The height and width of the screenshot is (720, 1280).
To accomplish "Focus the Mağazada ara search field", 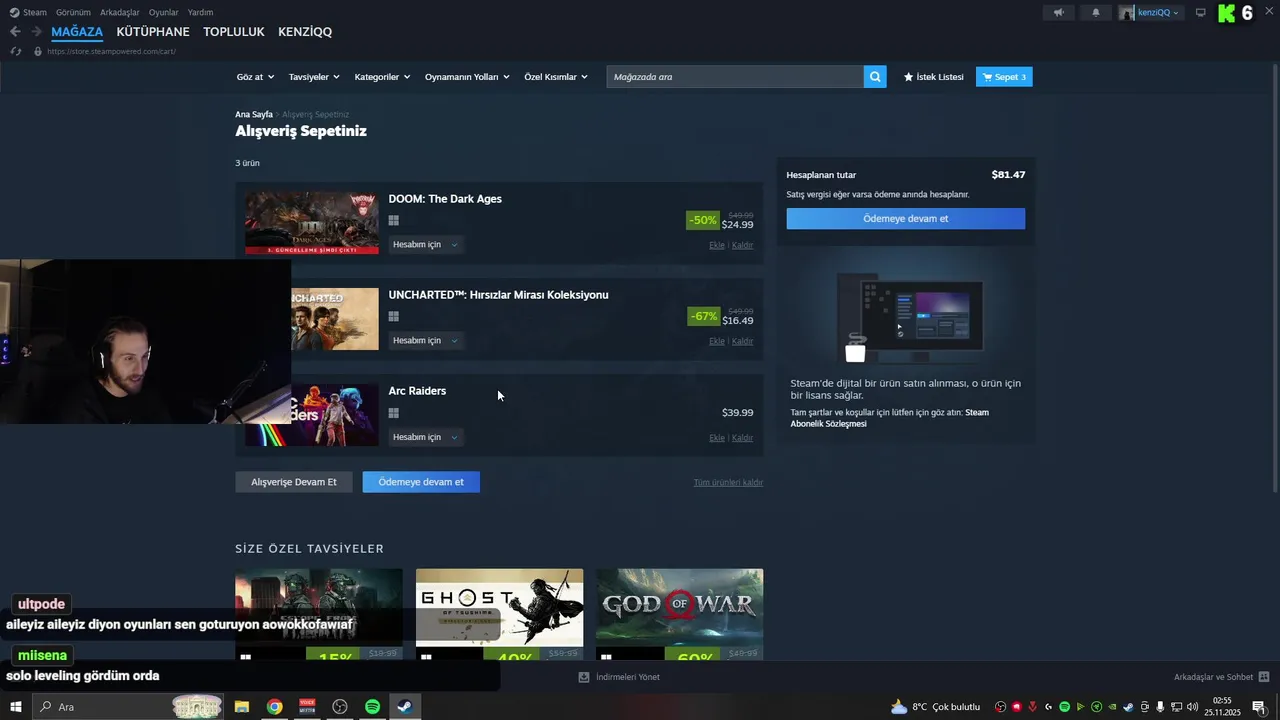I will 735,77.
